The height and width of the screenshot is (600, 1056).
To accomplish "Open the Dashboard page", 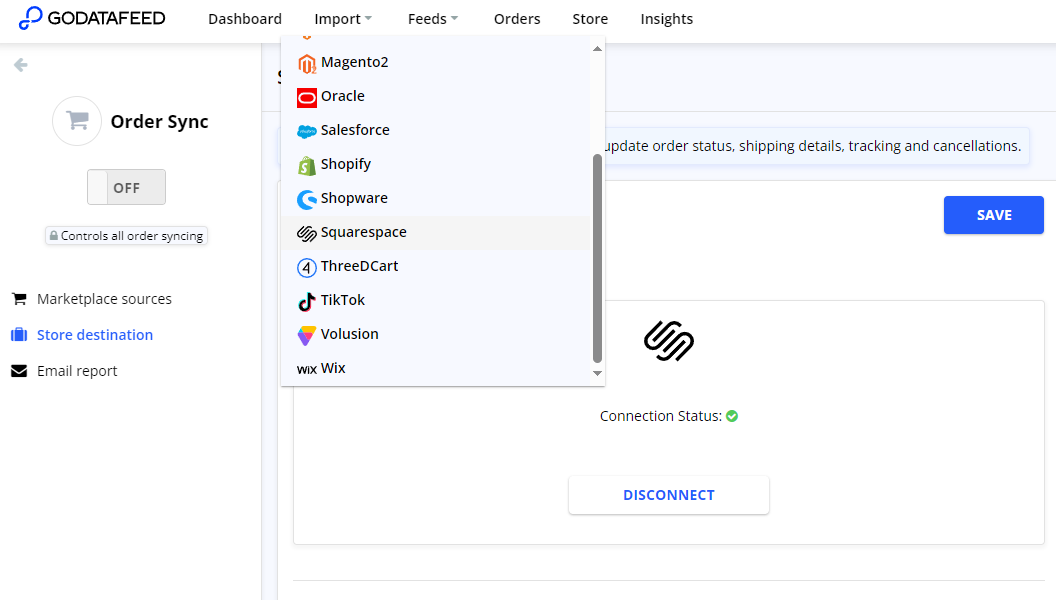I will [245, 19].
